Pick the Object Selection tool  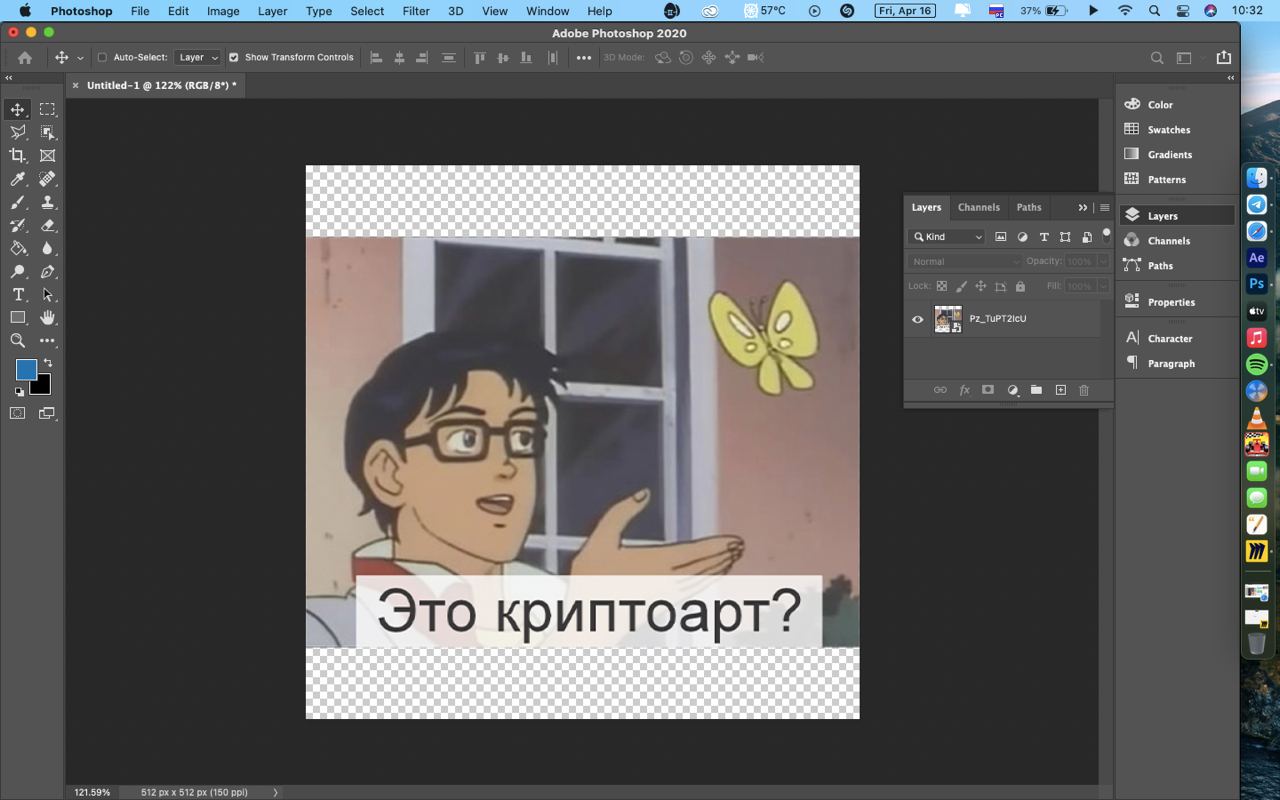pyautogui.click(x=47, y=132)
